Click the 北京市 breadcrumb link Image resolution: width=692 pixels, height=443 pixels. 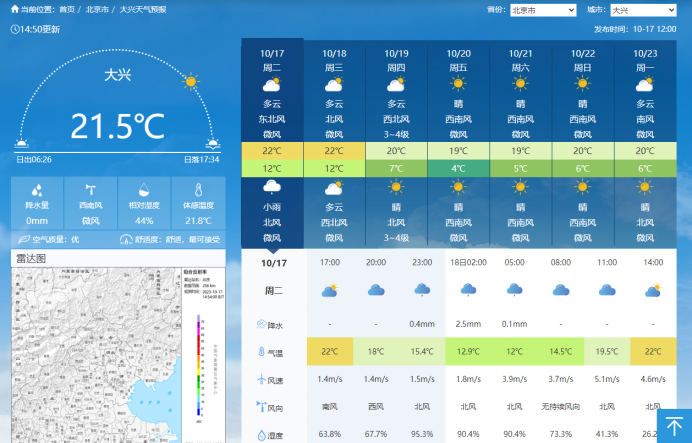click(98, 9)
